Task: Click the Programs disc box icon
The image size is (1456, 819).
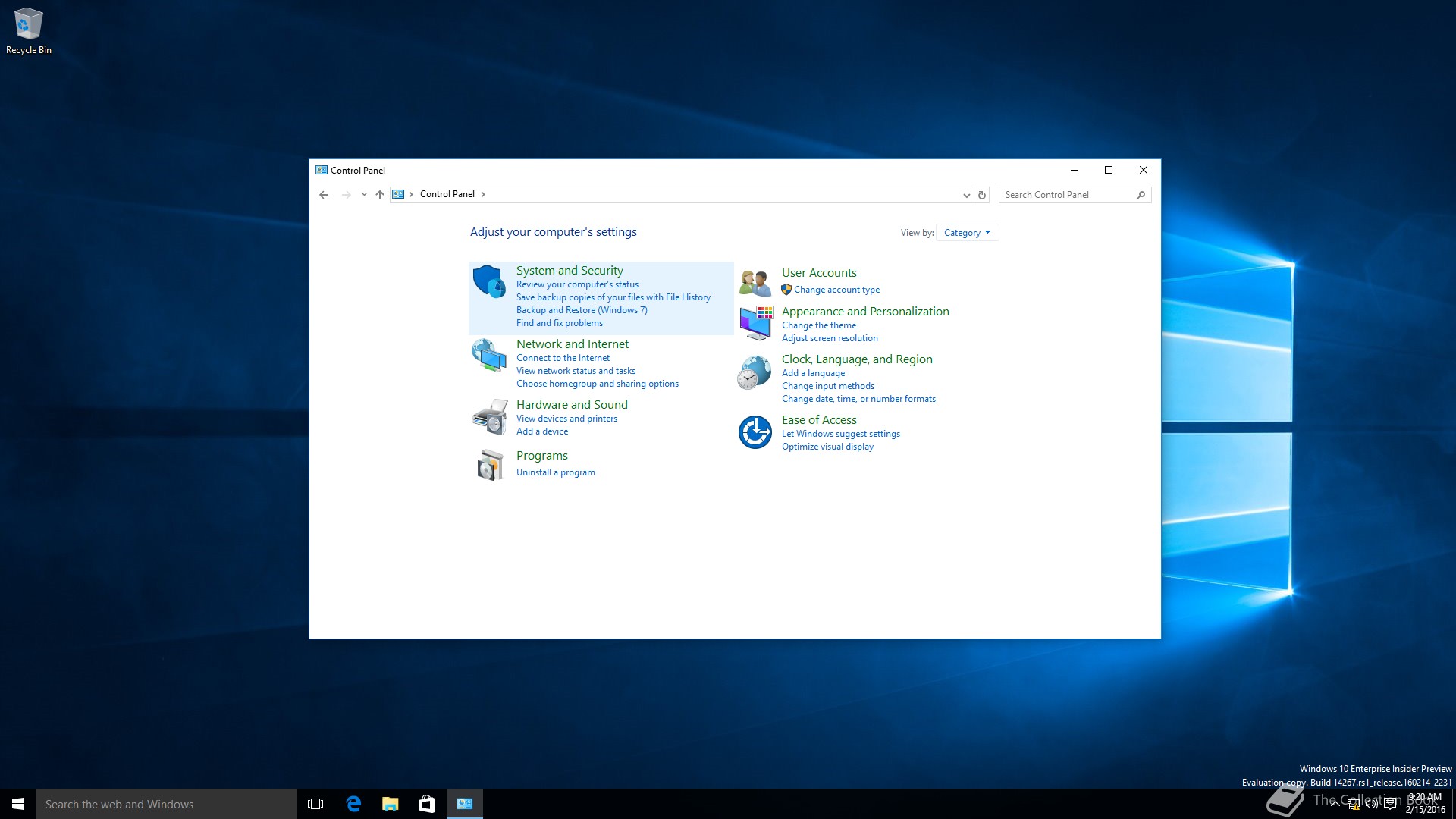Action: coord(490,465)
